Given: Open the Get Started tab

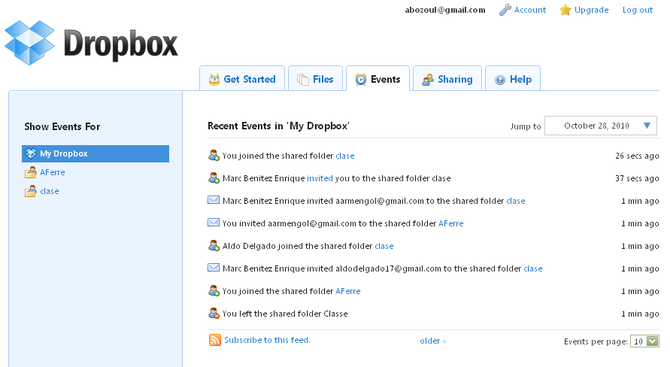Looking at the screenshot, I should (x=242, y=78).
